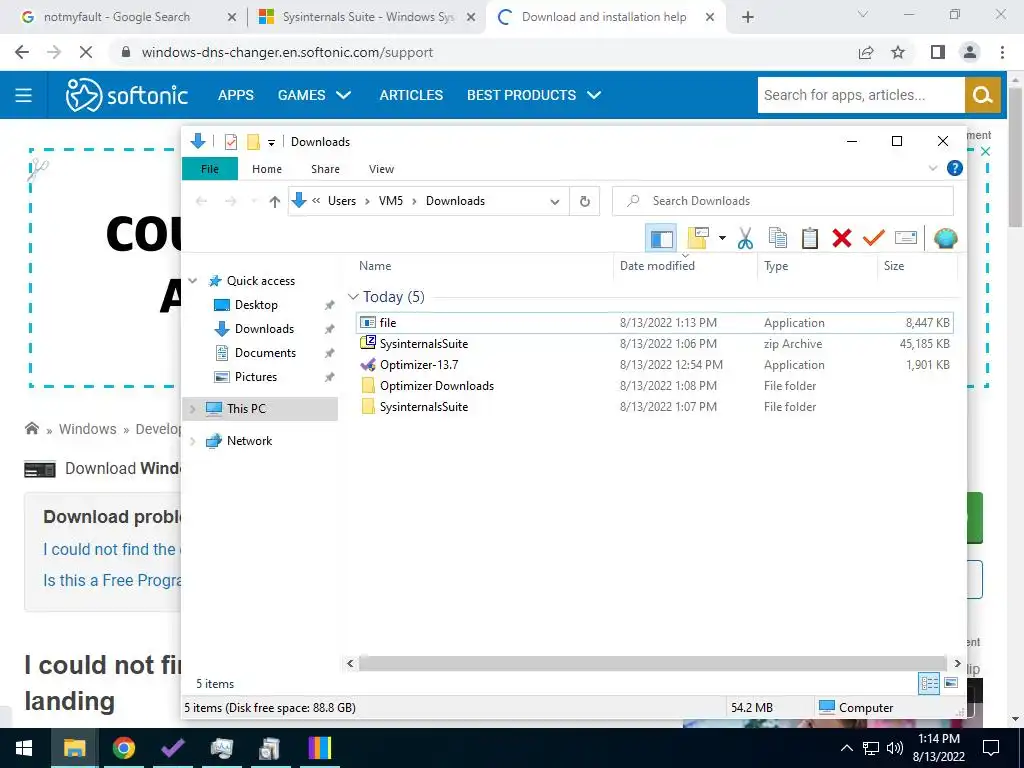The image size is (1024, 768).
Task: Select Network in navigation pane
Action: (x=249, y=441)
